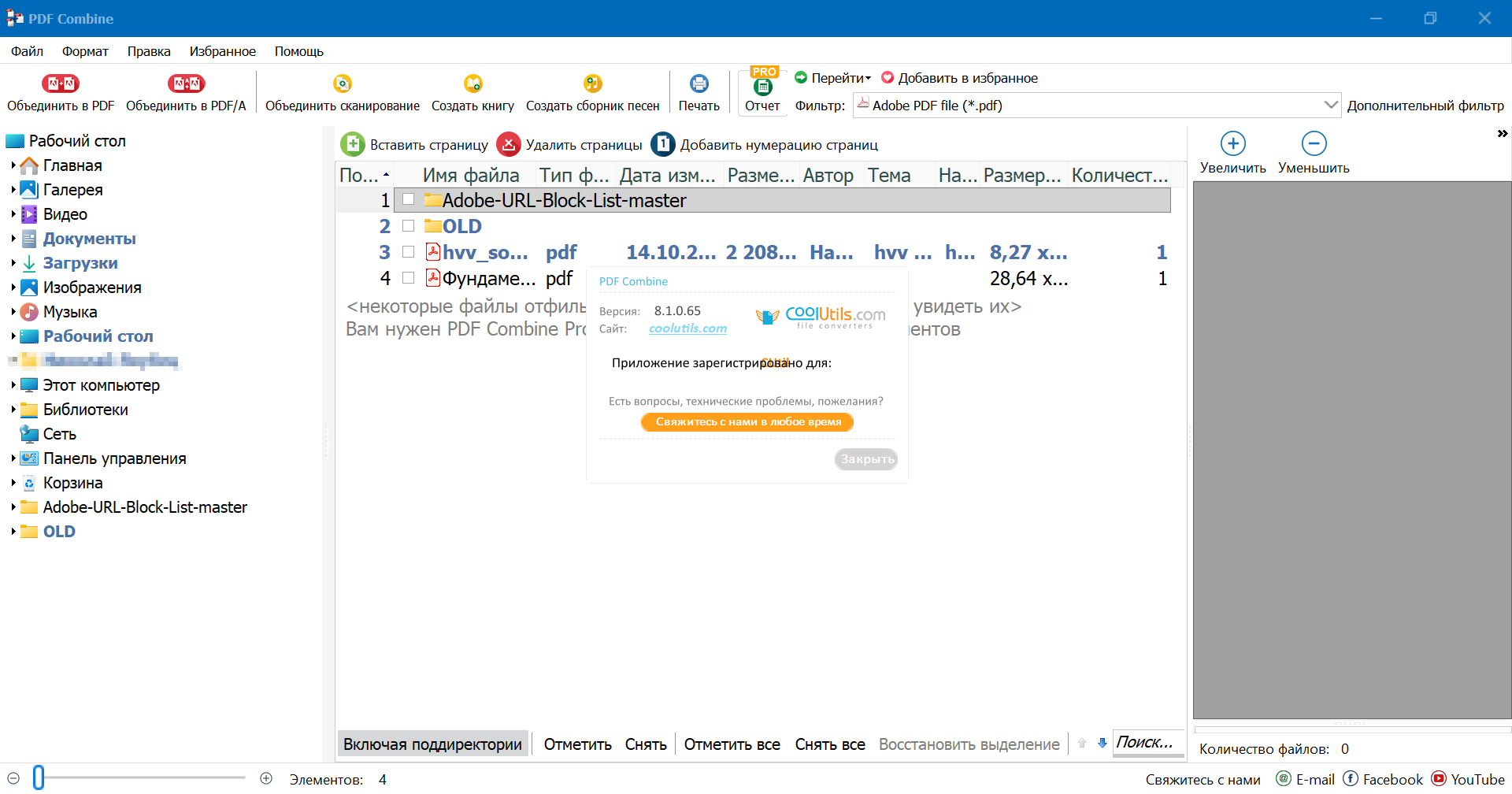Open the Избранное menu

223,51
